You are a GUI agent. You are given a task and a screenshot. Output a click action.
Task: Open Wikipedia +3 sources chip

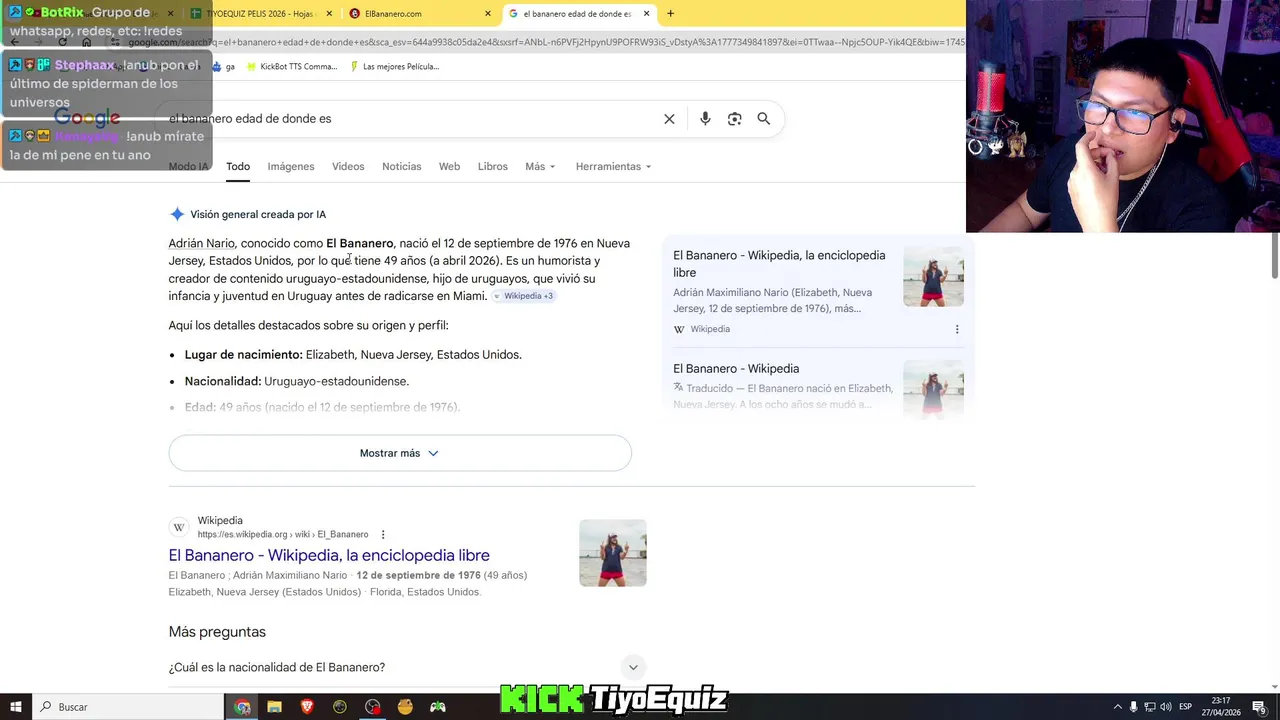click(x=523, y=296)
